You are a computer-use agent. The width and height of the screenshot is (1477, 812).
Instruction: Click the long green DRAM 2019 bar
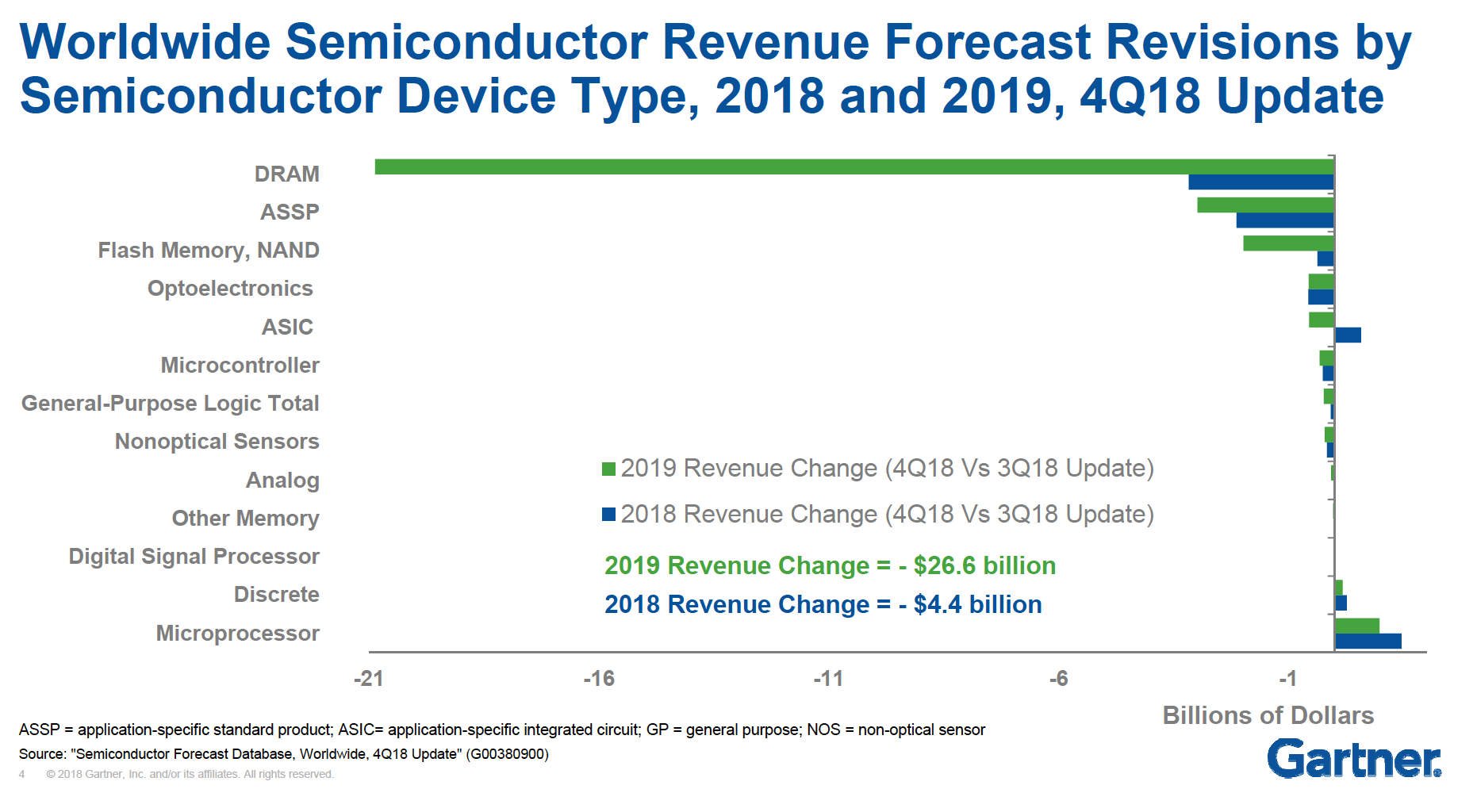pos(854,167)
